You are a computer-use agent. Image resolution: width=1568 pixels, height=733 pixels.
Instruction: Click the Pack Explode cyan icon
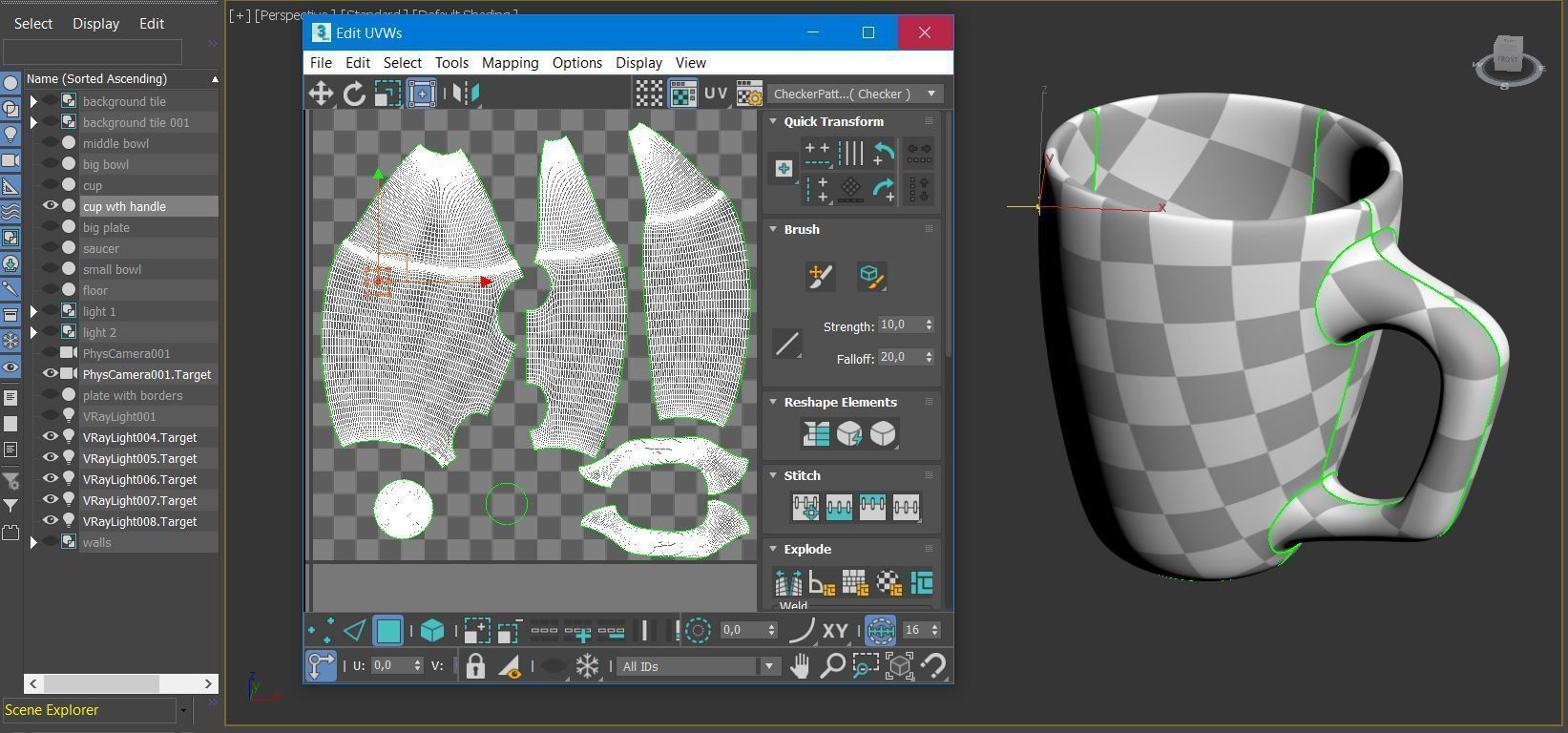pos(922,581)
